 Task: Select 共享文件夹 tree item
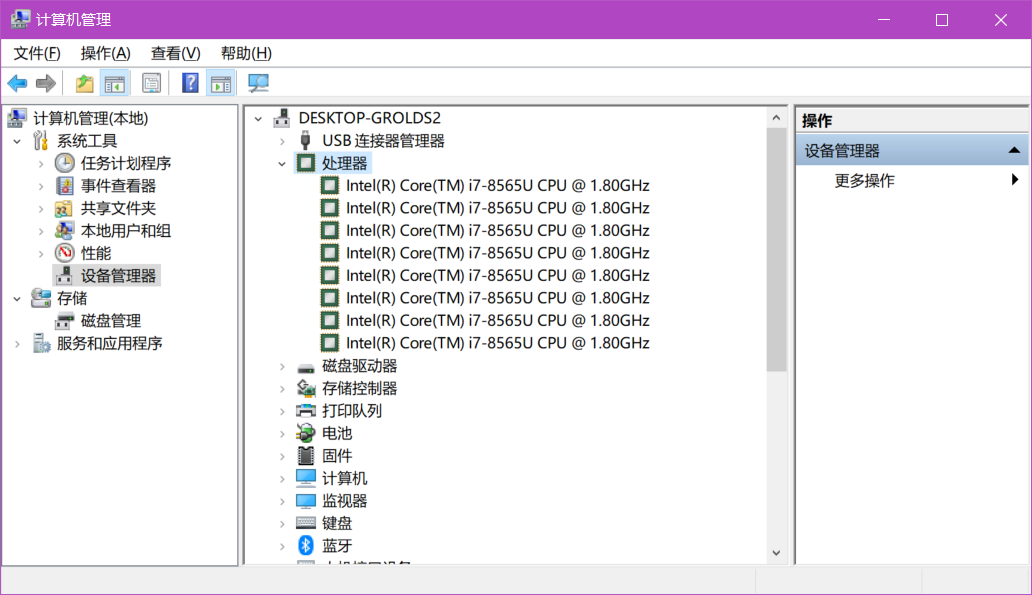tap(118, 209)
